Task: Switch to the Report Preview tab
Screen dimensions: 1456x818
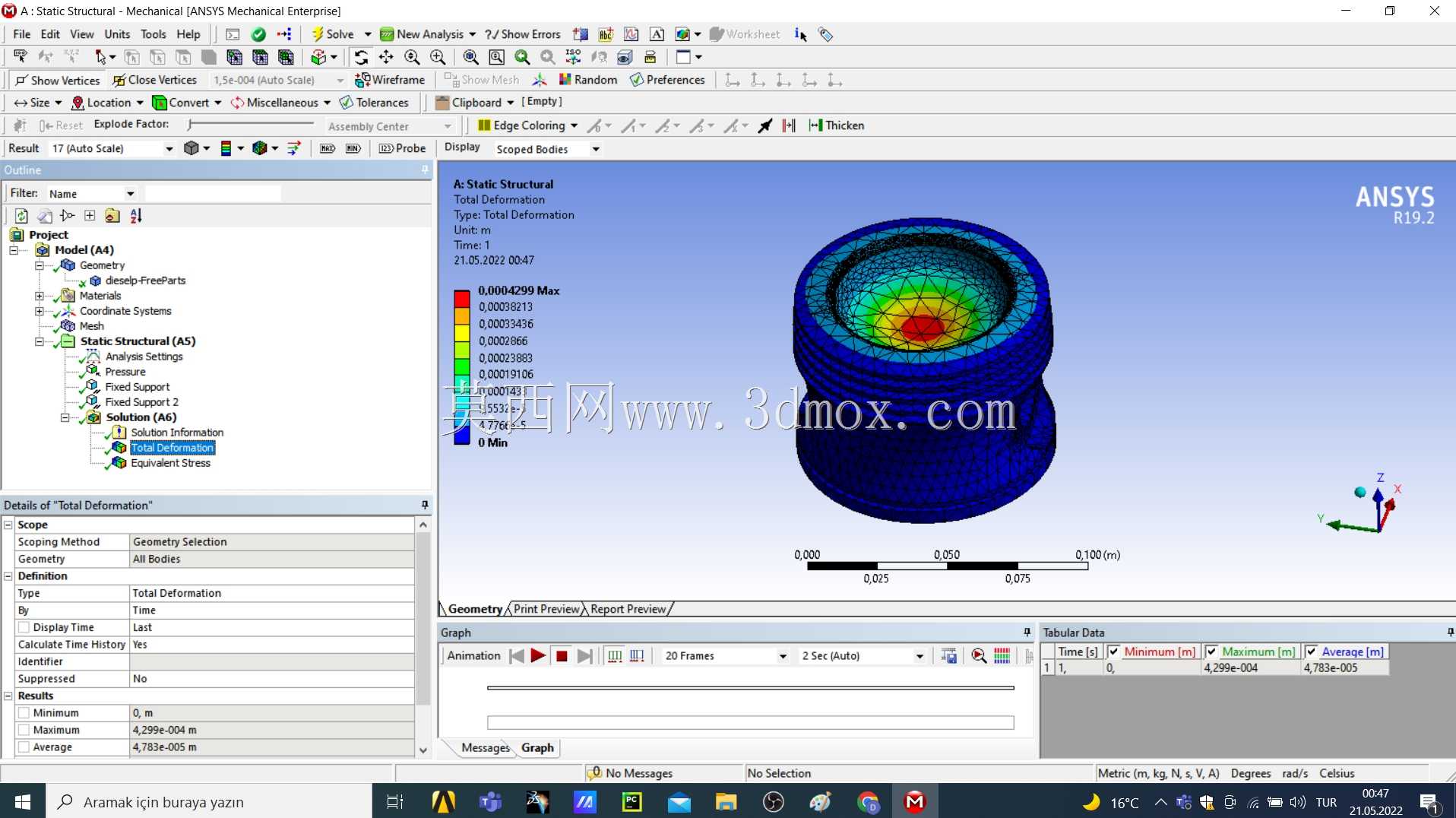Action: (628, 609)
